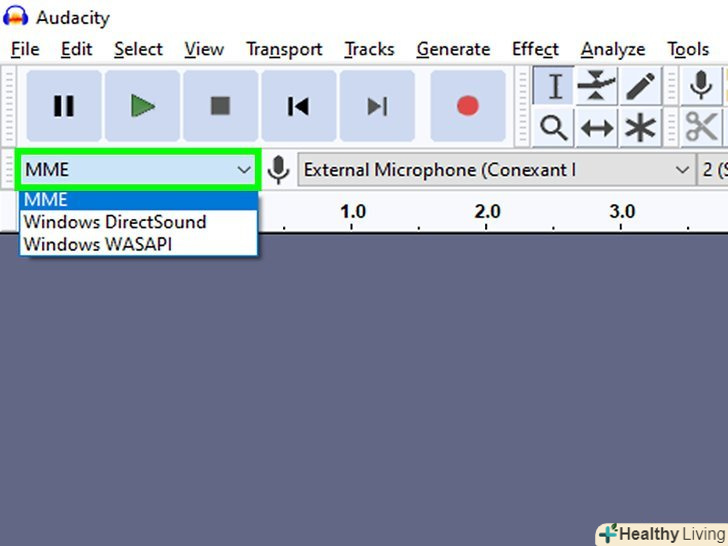Collapse the MME audio host dropdown
This screenshot has width=728, height=546.
pos(138,170)
